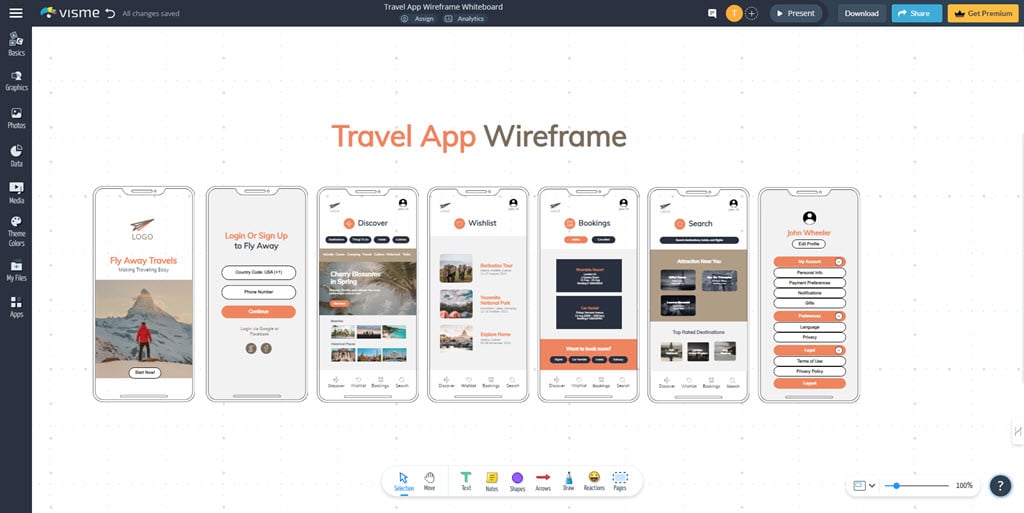Click the 100% zoom value
This screenshot has width=1024, height=513.
(x=964, y=486)
